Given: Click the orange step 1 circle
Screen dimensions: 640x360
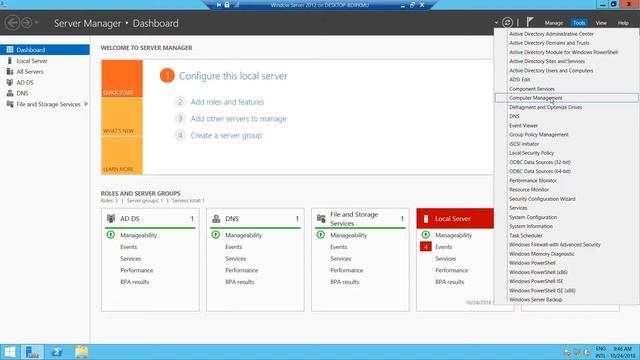Looking at the screenshot, I should click(x=167, y=76).
